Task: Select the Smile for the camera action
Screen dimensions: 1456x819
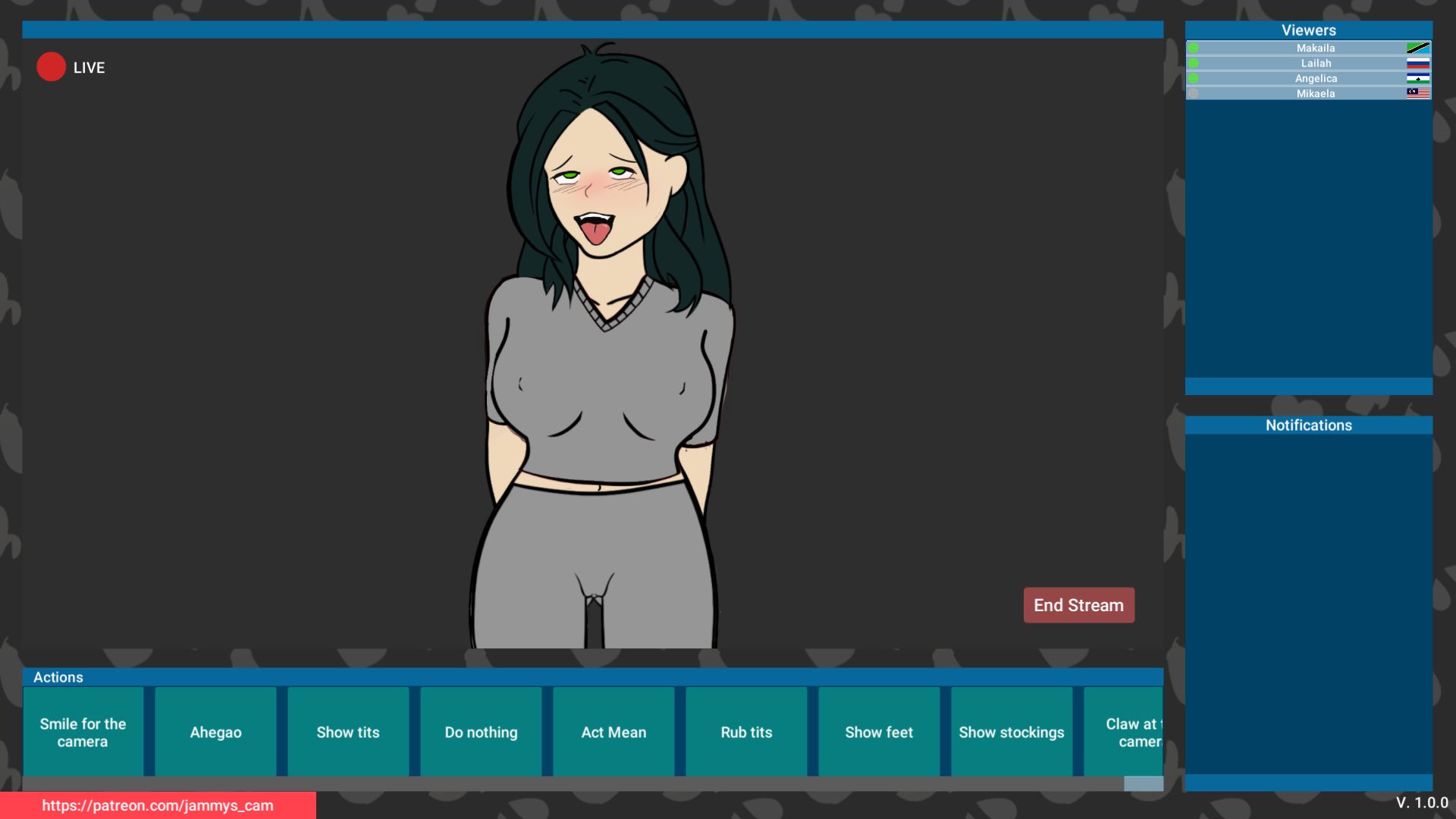Action: [x=83, y=732]
